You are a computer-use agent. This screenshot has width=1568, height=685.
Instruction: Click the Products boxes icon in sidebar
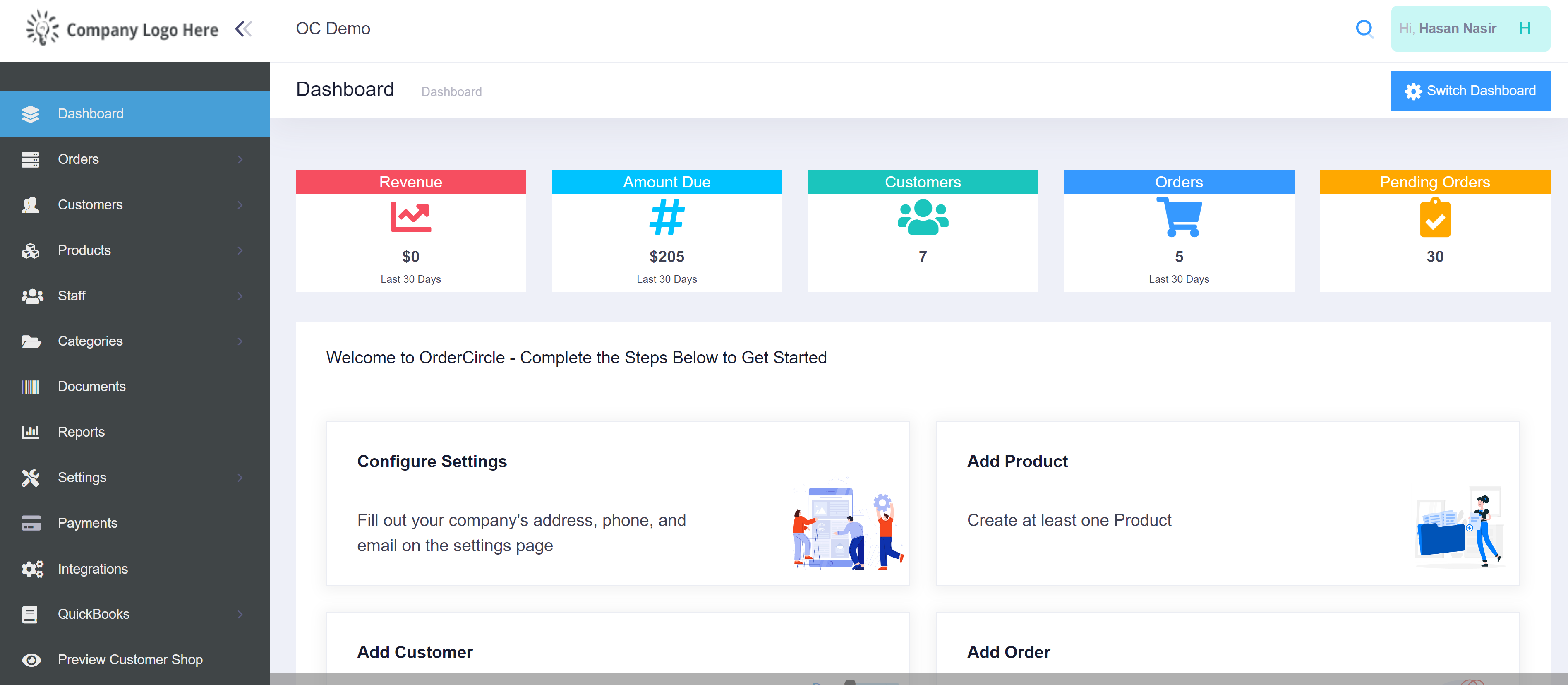pos(31,250)
